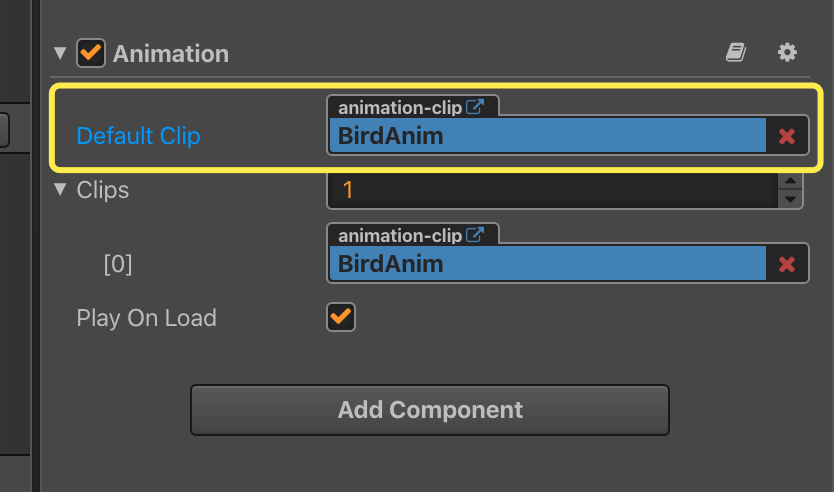
Task: Click the [0] clip index label
Action: (118, 264)
